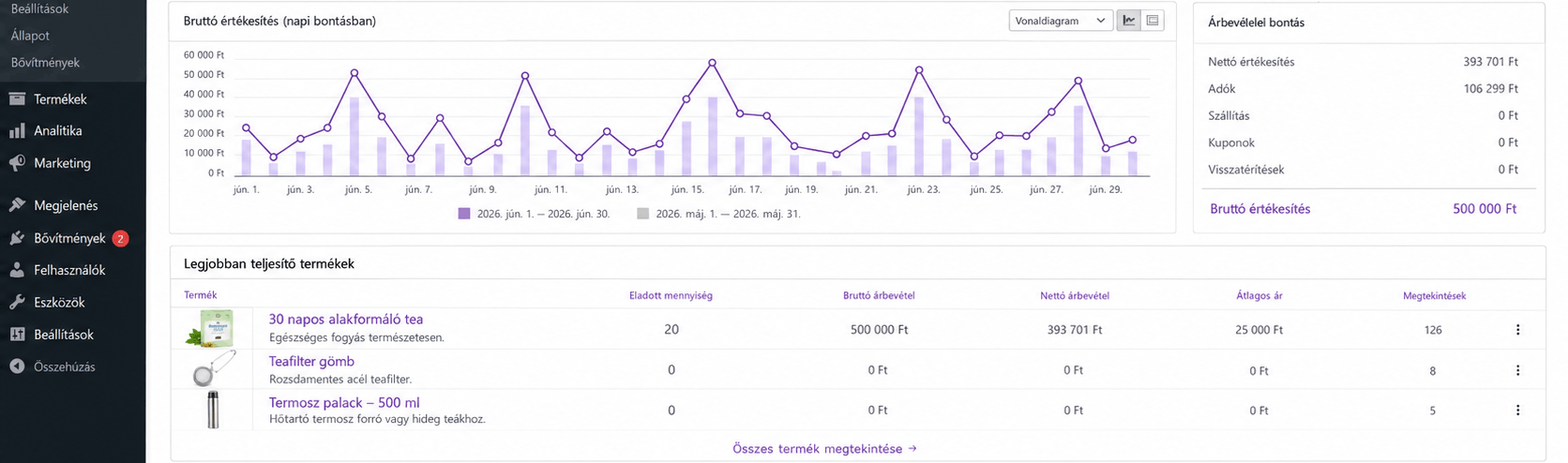Click the Adók 106 299 Ft value
Viewport: 1568px width, 463px height.
[1490, 89]
